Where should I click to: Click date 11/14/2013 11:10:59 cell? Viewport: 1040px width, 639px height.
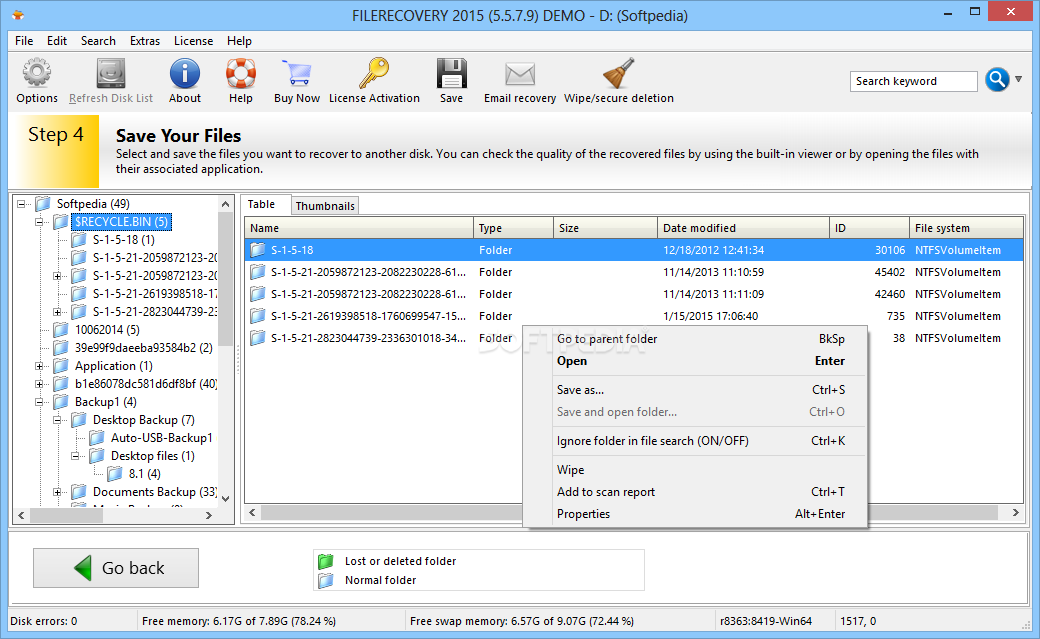tap(713, 272)
